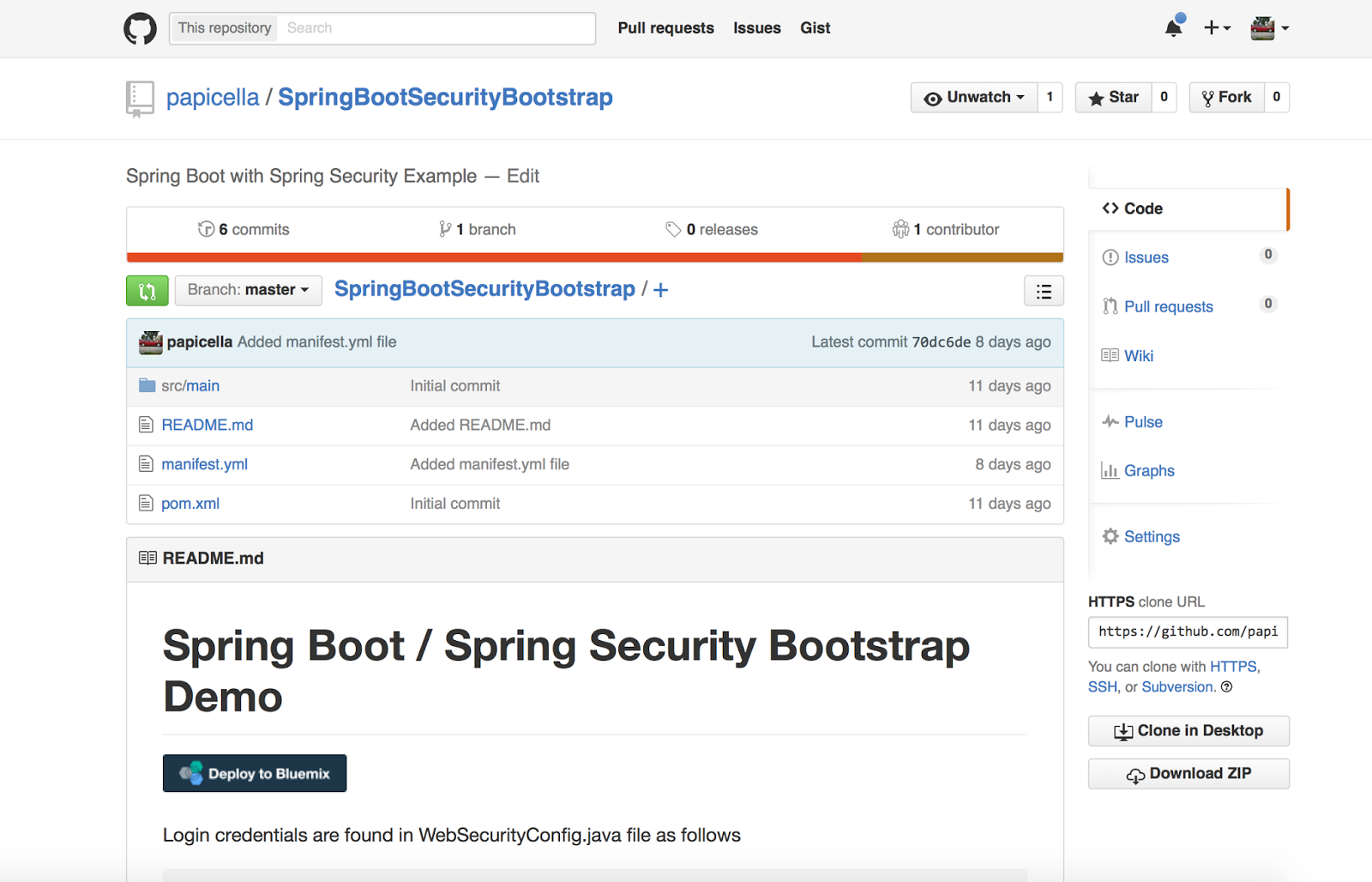
Task: Click Added manifest.yml file commit message in header
Action: point(317,341)
